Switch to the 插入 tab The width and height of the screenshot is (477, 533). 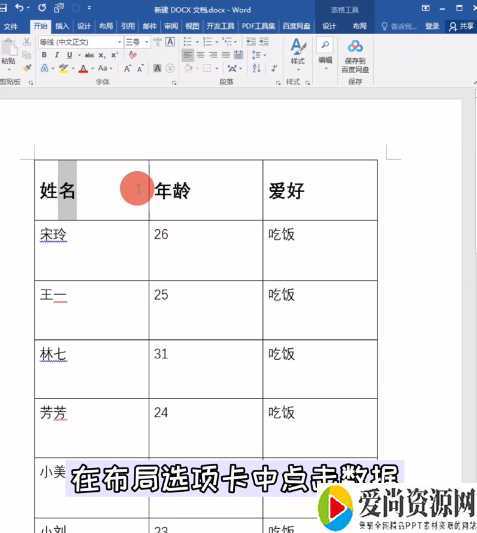coord(62,26)
